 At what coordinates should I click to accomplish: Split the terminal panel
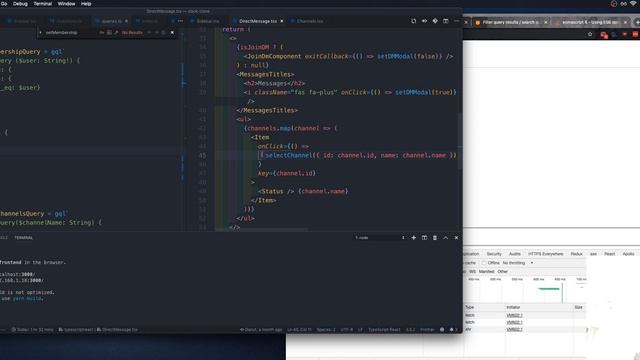pos(424,238)
